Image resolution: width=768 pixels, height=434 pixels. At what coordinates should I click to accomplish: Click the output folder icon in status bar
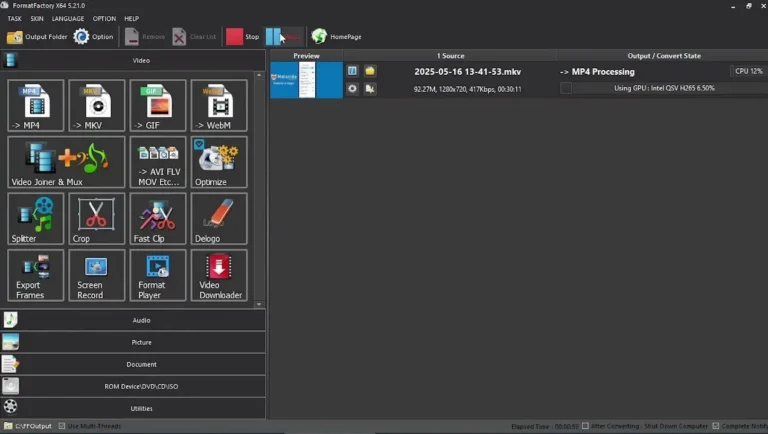[x=8, y=426]
